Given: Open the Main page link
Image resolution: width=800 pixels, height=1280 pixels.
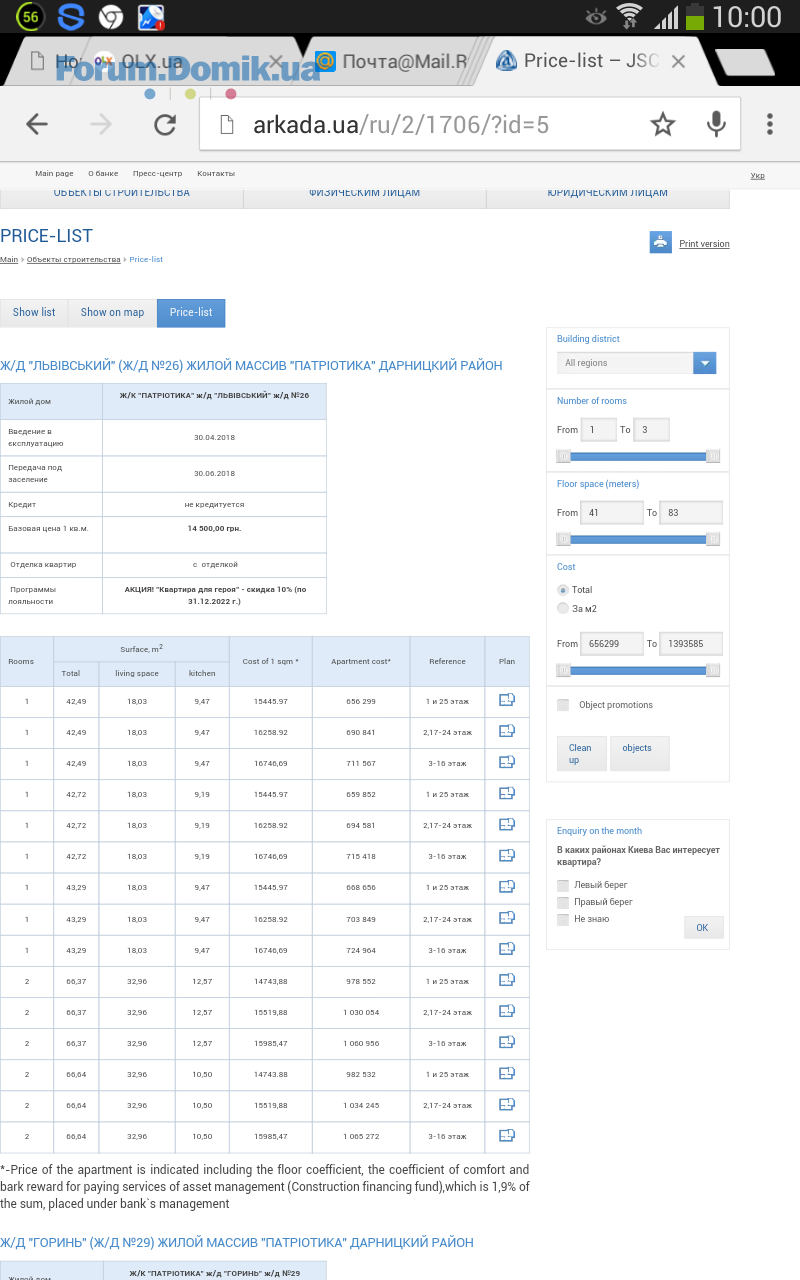Looking at the screenshot, I should point(54,174).
